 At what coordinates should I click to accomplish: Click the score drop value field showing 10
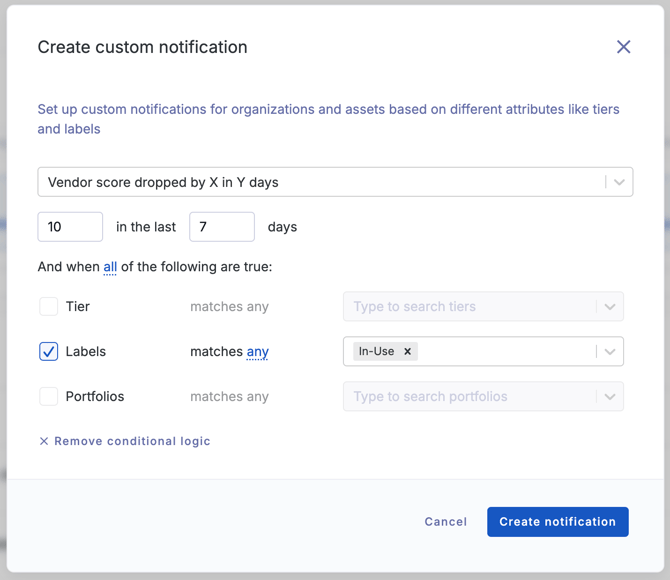click(x=70, y=227)
